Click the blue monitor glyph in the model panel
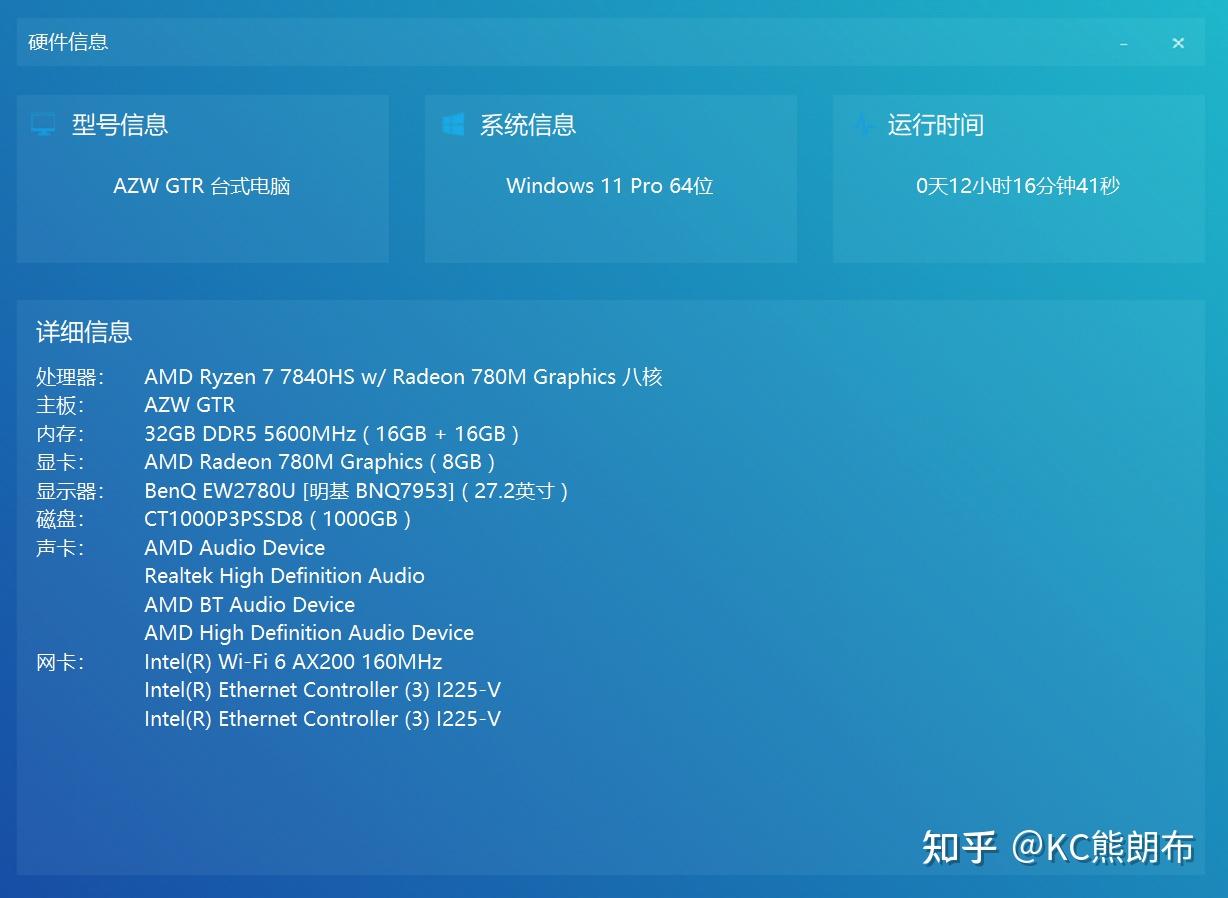 click(x=44, y=123)
